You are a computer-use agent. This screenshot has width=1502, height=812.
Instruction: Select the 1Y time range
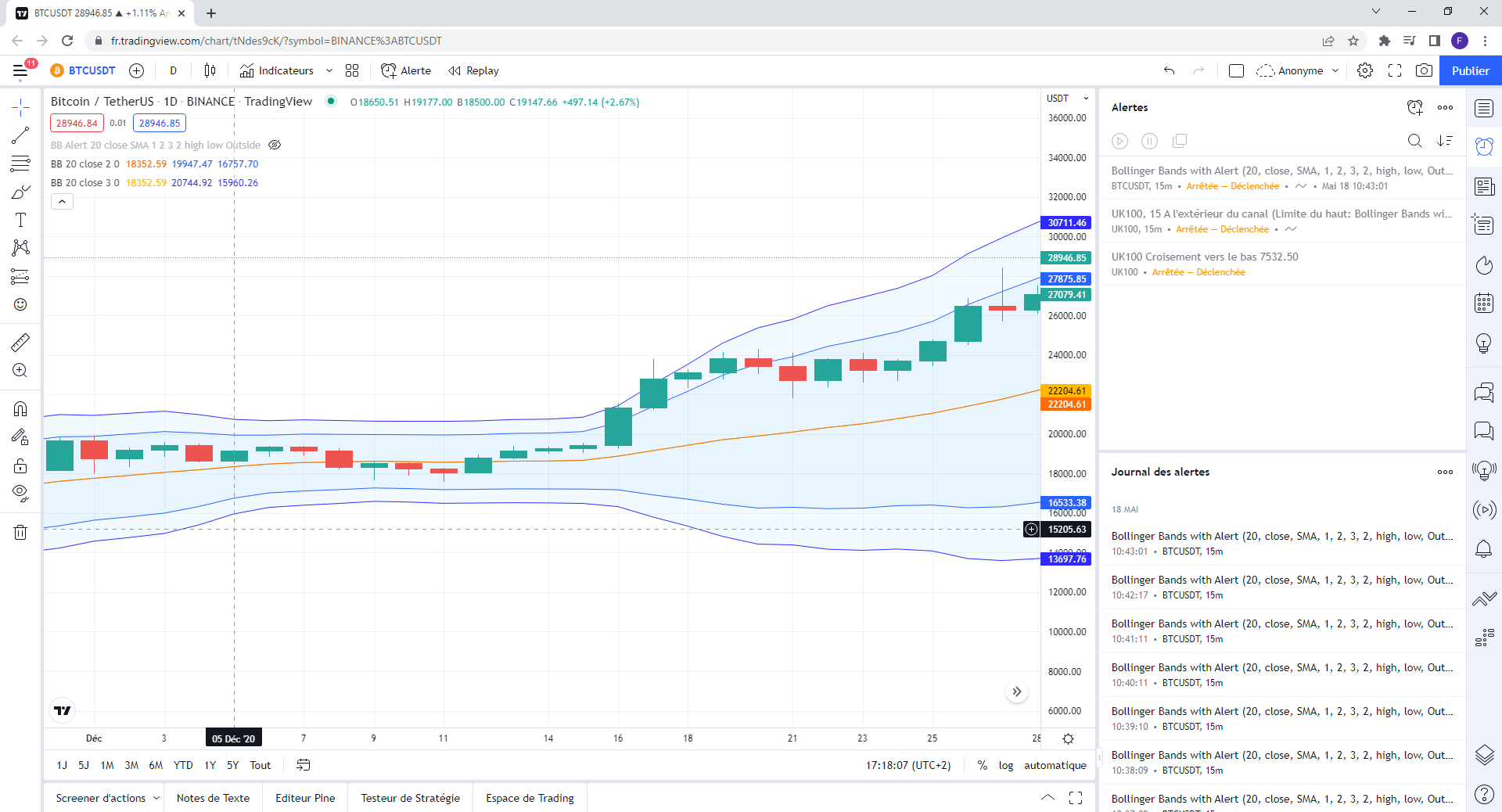point(210,765)
